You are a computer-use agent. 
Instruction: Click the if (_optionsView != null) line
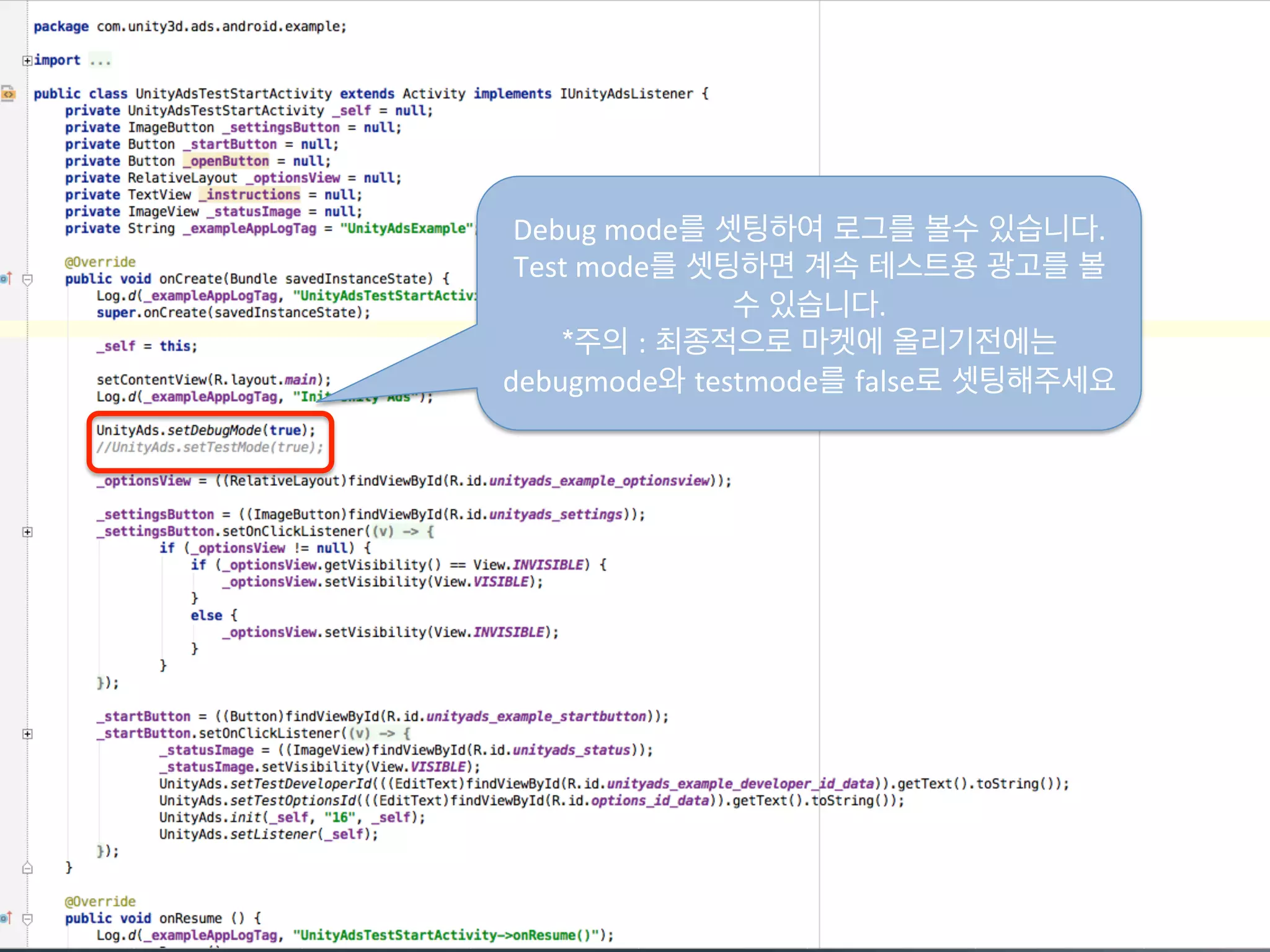(265, 548)
